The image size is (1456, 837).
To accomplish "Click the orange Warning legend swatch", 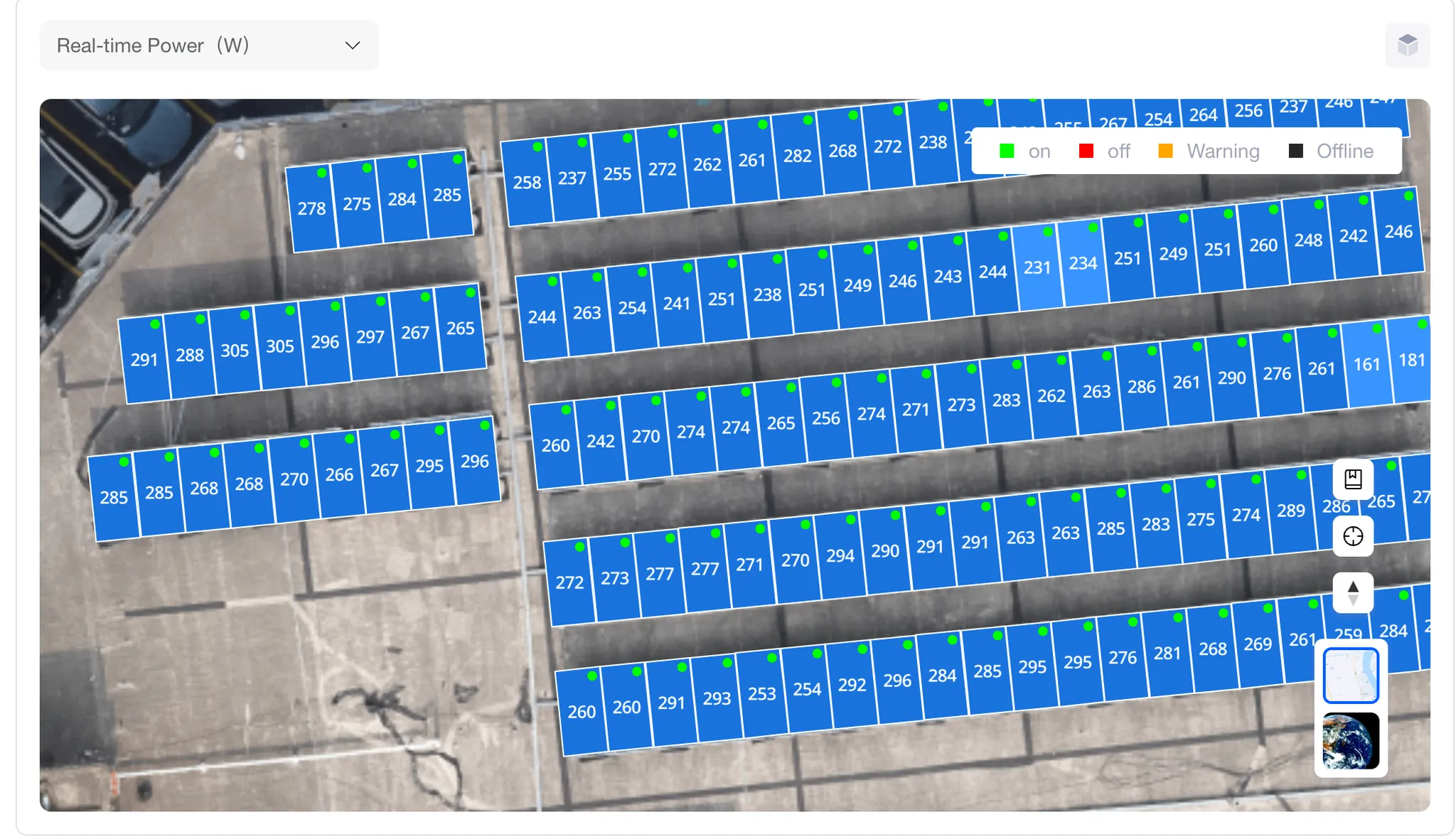I will coord(1165,151).
